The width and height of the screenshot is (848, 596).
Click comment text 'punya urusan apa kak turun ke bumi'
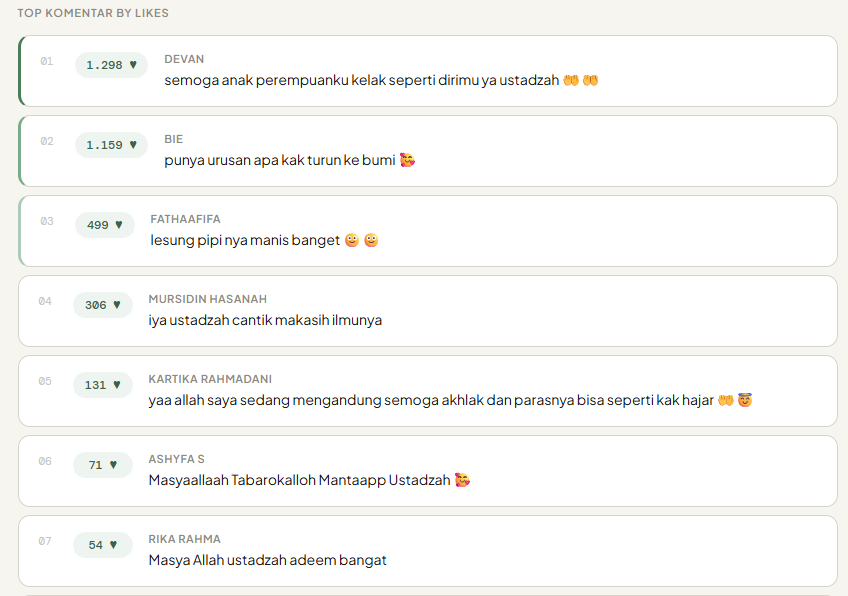[x=280, y=161]
